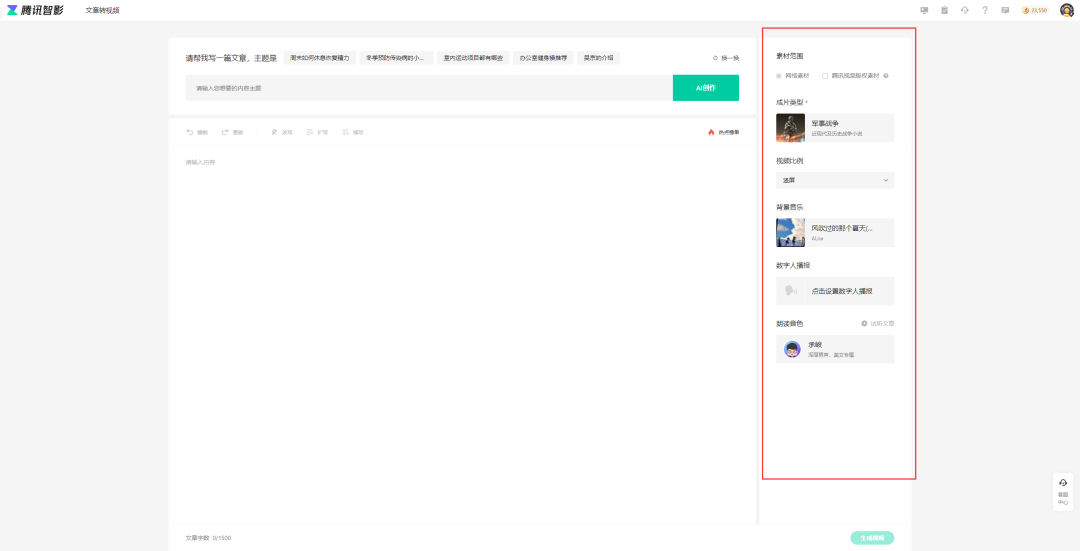Click the topic input field
The height and width of the screenshot is (551, 1080).
[x=428, y=88]
